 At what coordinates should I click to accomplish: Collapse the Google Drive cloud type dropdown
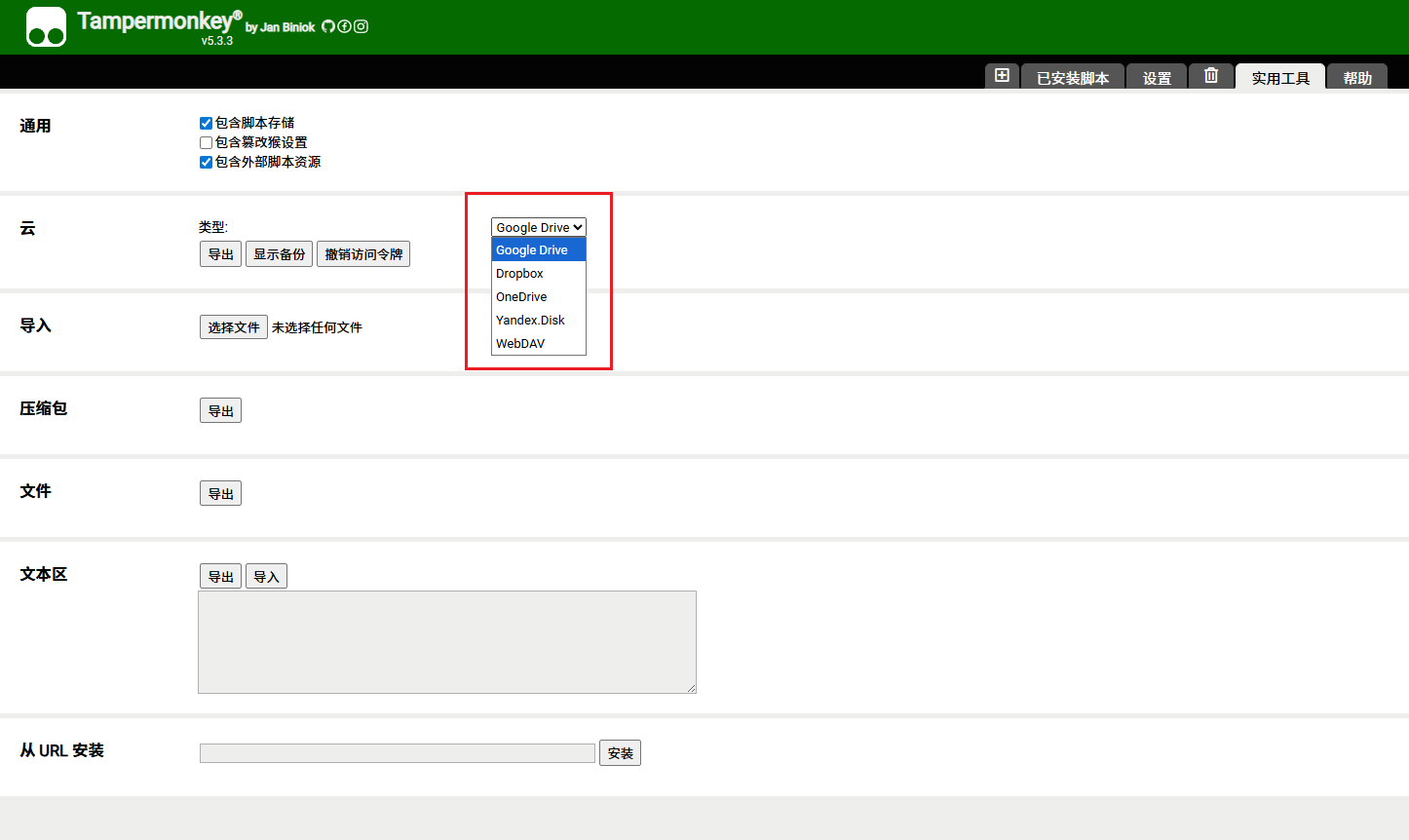539,227
